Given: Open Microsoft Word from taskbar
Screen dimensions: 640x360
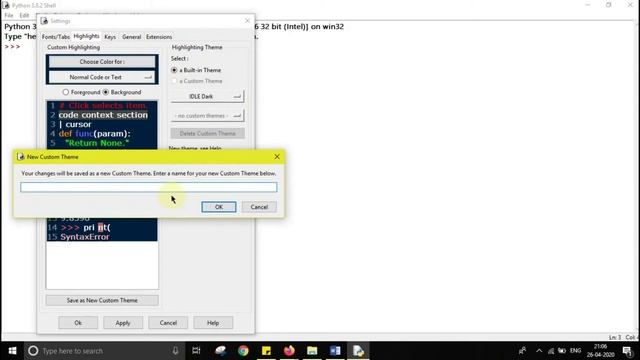Looking at the screenshot, I should [335, 351].
